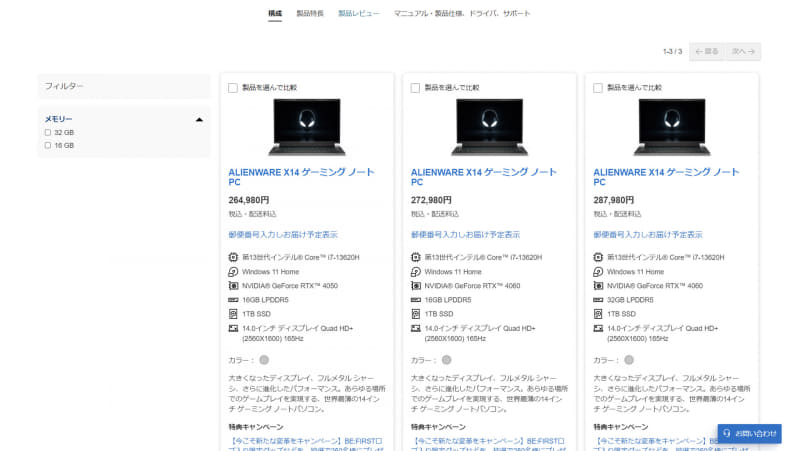Click the processor icon on the 264,980円 card

(x=233, y=257)
